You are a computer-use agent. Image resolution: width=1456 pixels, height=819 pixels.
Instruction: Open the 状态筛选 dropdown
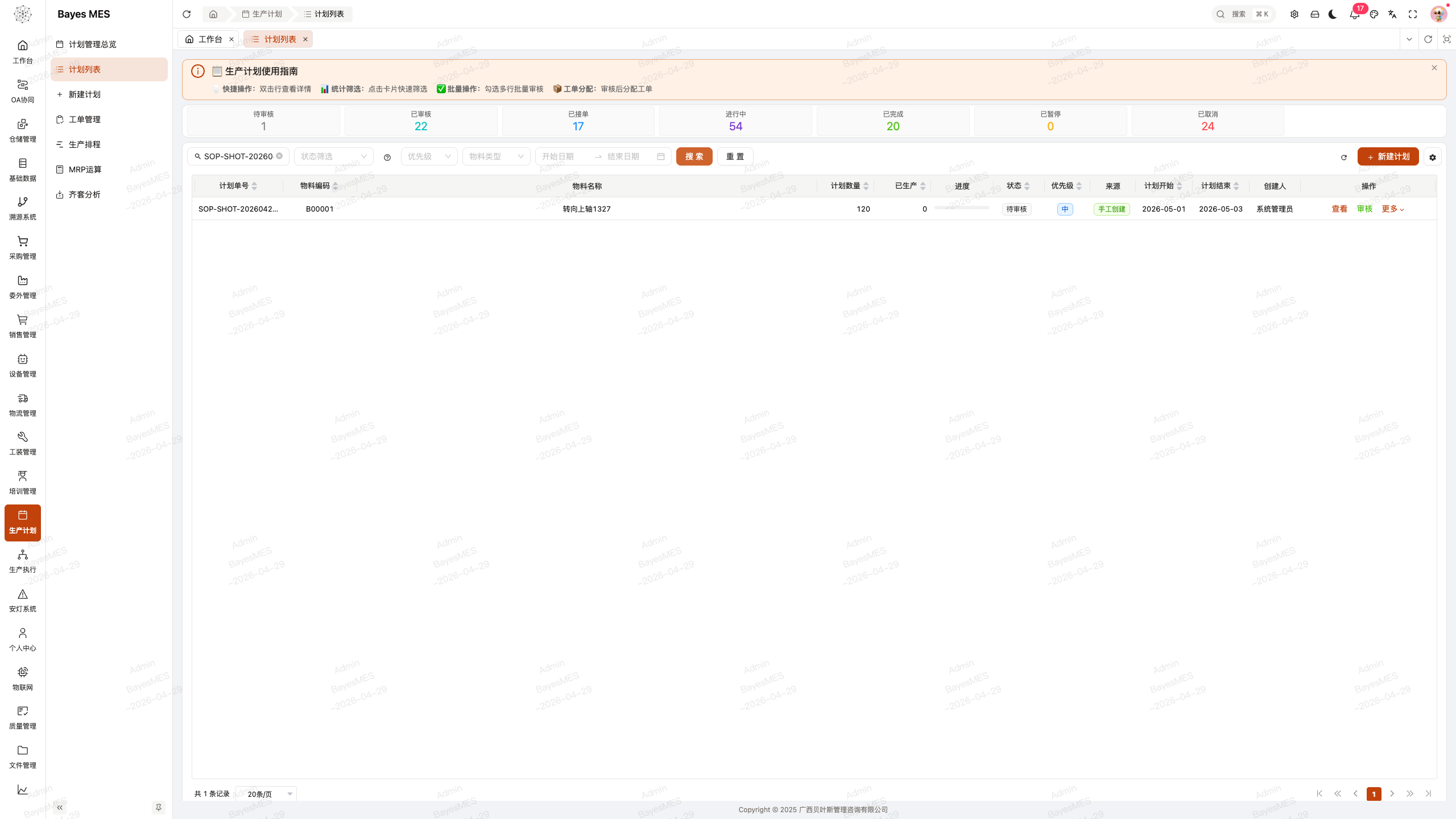pyautogui.click(x=334, y=156)
